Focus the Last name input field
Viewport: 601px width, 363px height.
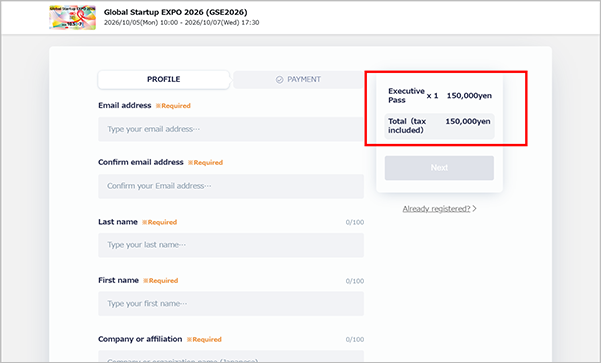[231, 245]
